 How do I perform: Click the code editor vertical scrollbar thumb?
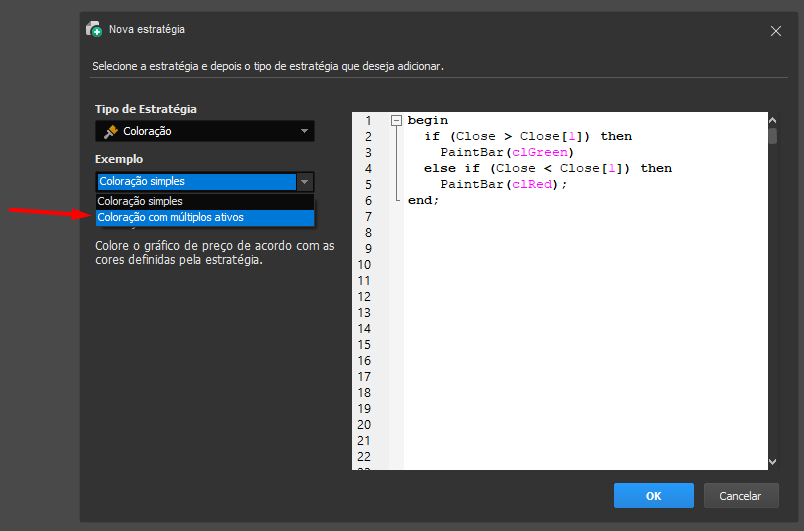[x=772, y=136]
